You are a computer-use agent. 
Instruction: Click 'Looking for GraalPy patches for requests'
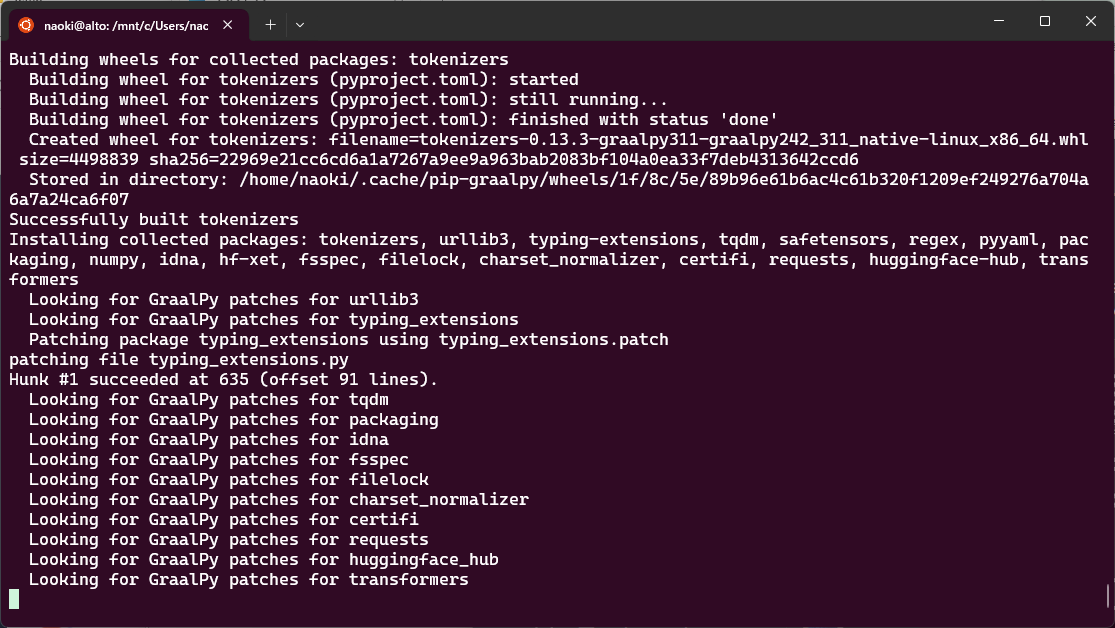[228, 539]
